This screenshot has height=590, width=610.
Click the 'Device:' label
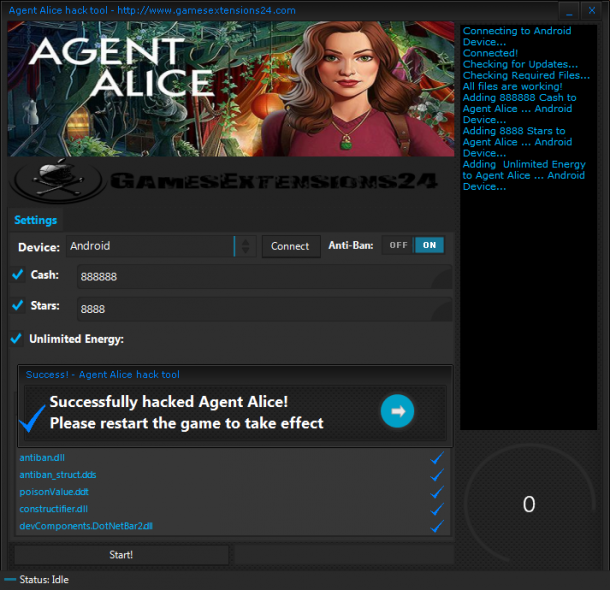[x=39, y=247]
